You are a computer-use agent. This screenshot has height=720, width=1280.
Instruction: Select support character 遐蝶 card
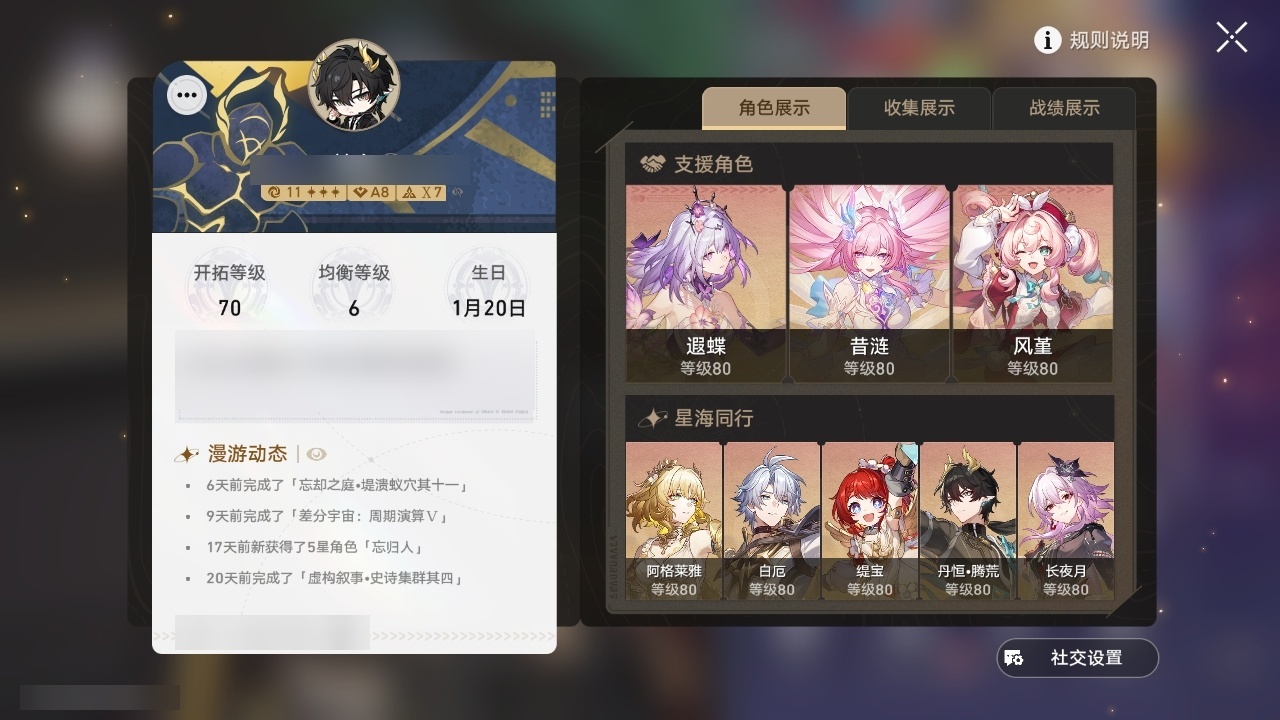pyautogui.click(x=706, y=283)
